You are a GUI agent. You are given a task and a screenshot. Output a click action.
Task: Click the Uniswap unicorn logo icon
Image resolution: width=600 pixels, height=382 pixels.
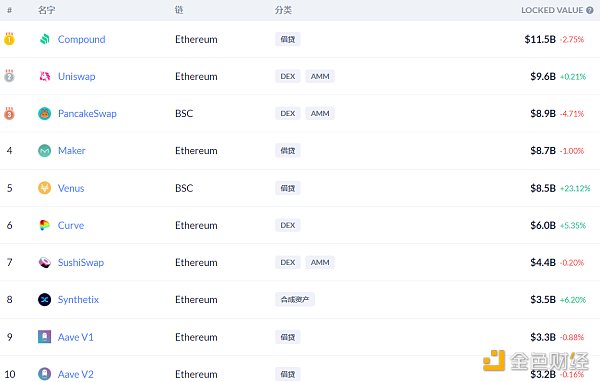(45, 76)
